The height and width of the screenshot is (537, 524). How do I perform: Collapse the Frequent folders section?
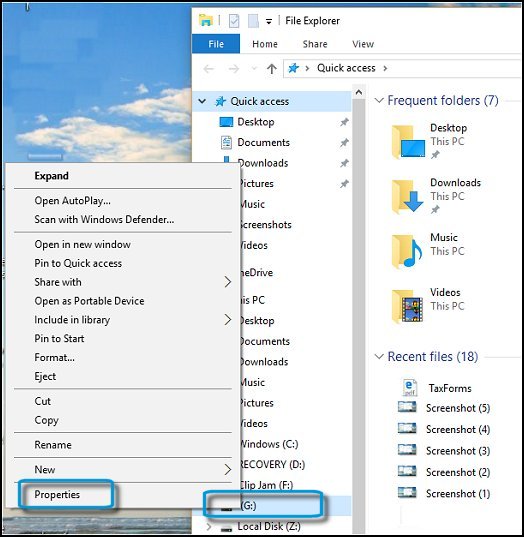point(379,100)
